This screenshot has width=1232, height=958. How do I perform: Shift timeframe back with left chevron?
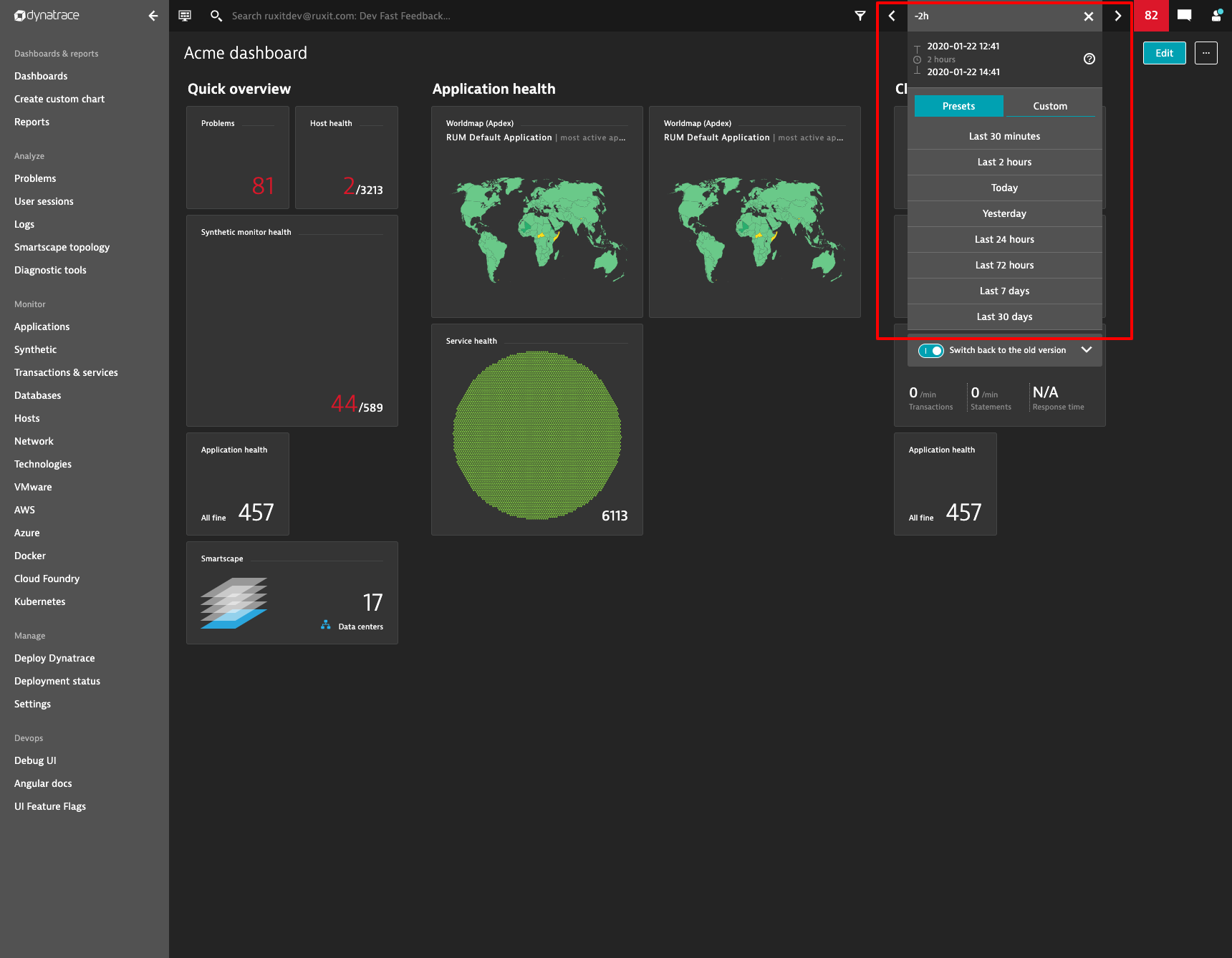tap(892, 16)
